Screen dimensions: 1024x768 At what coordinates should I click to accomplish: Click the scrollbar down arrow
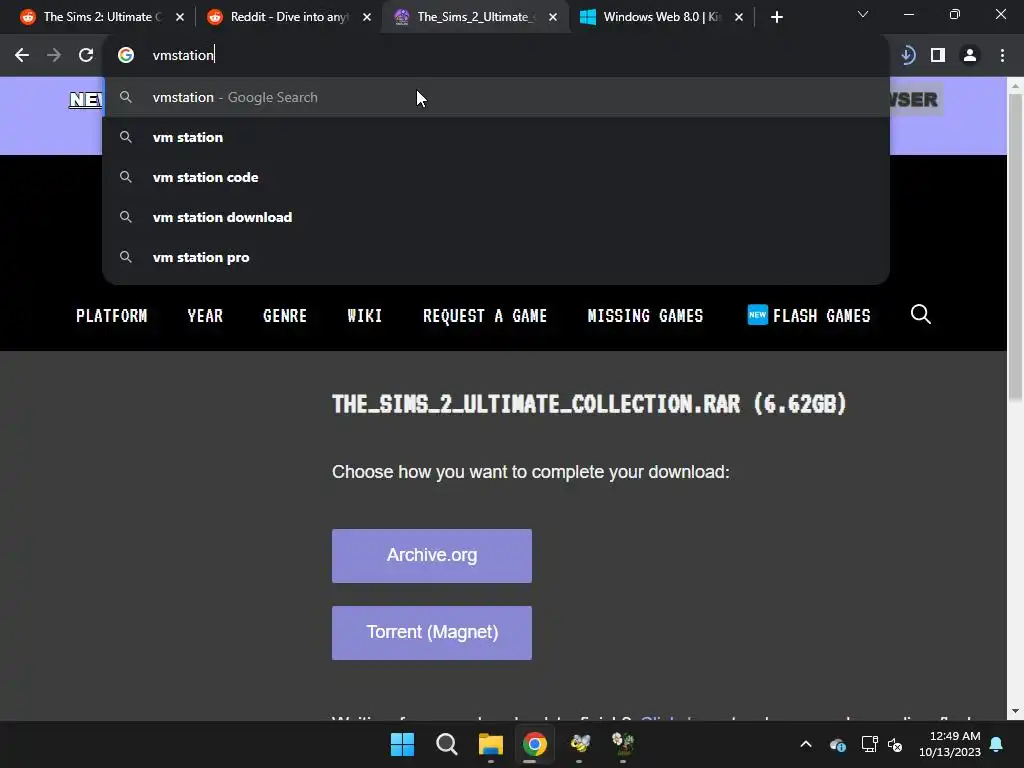tap(1016, 711)
